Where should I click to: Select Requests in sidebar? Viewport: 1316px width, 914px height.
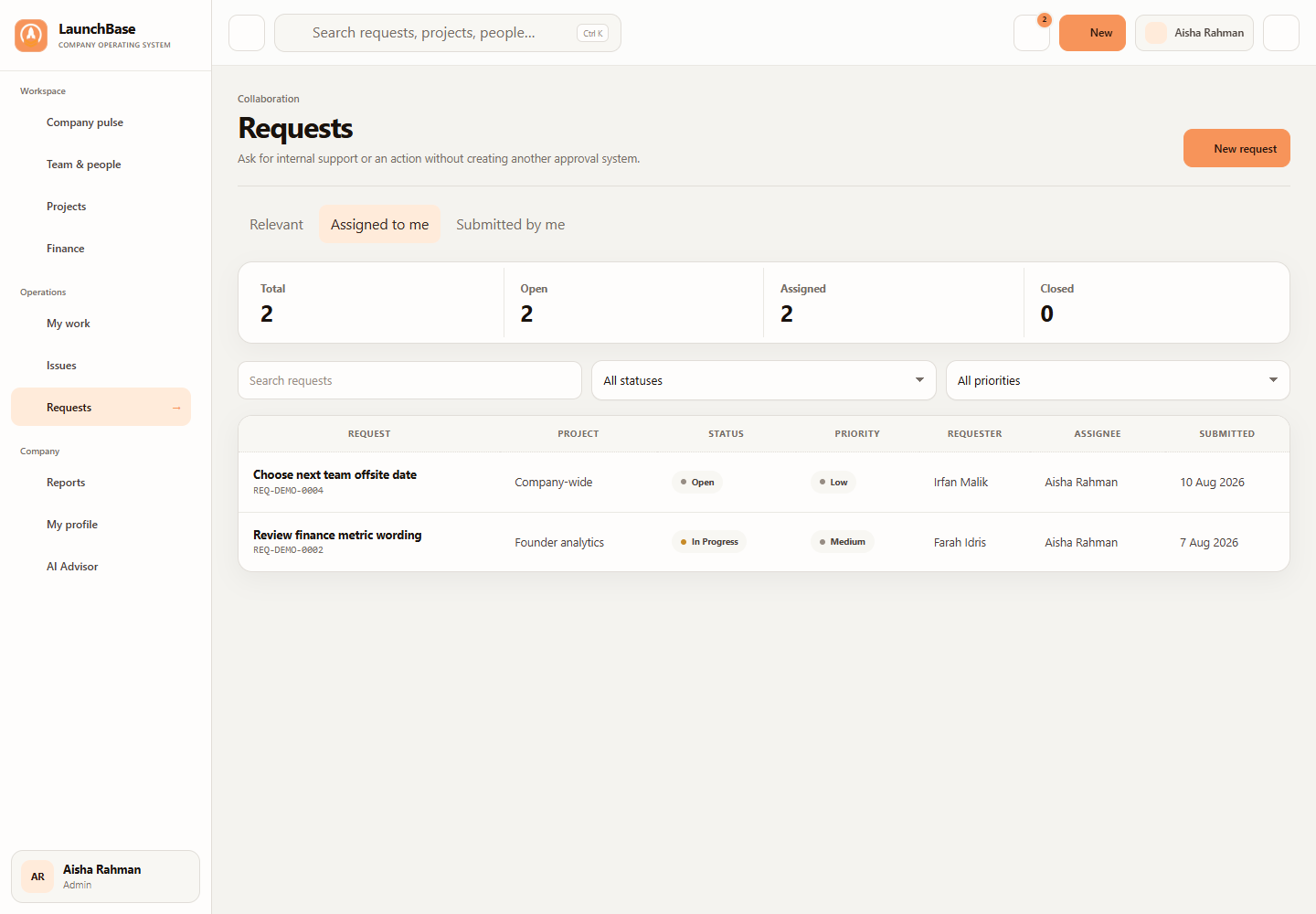coord(101,407)
